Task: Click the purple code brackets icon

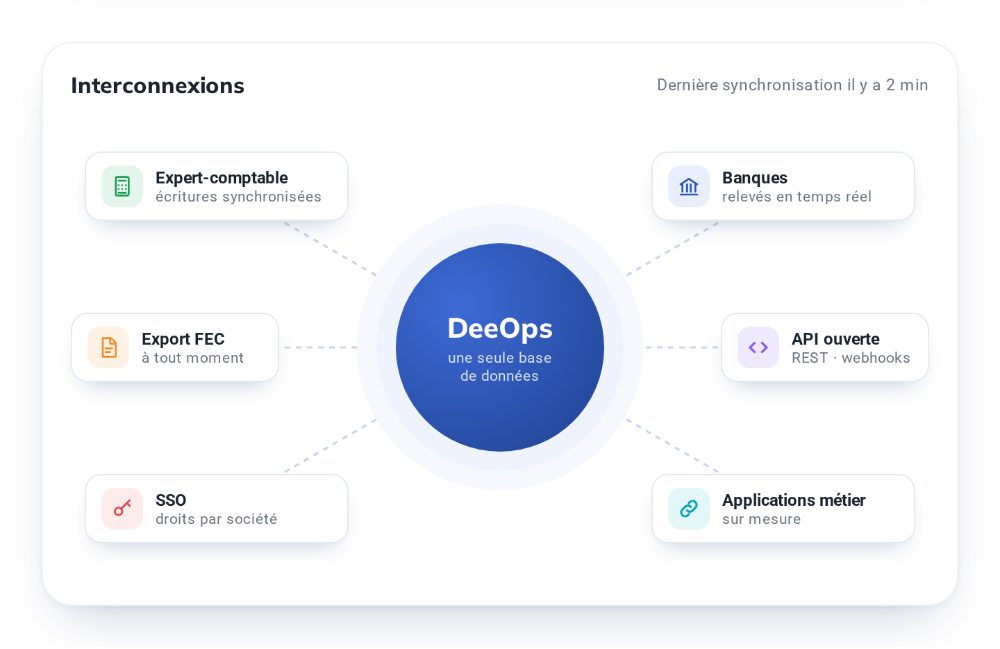Action: pyautogui.click(x=758, y=347)
